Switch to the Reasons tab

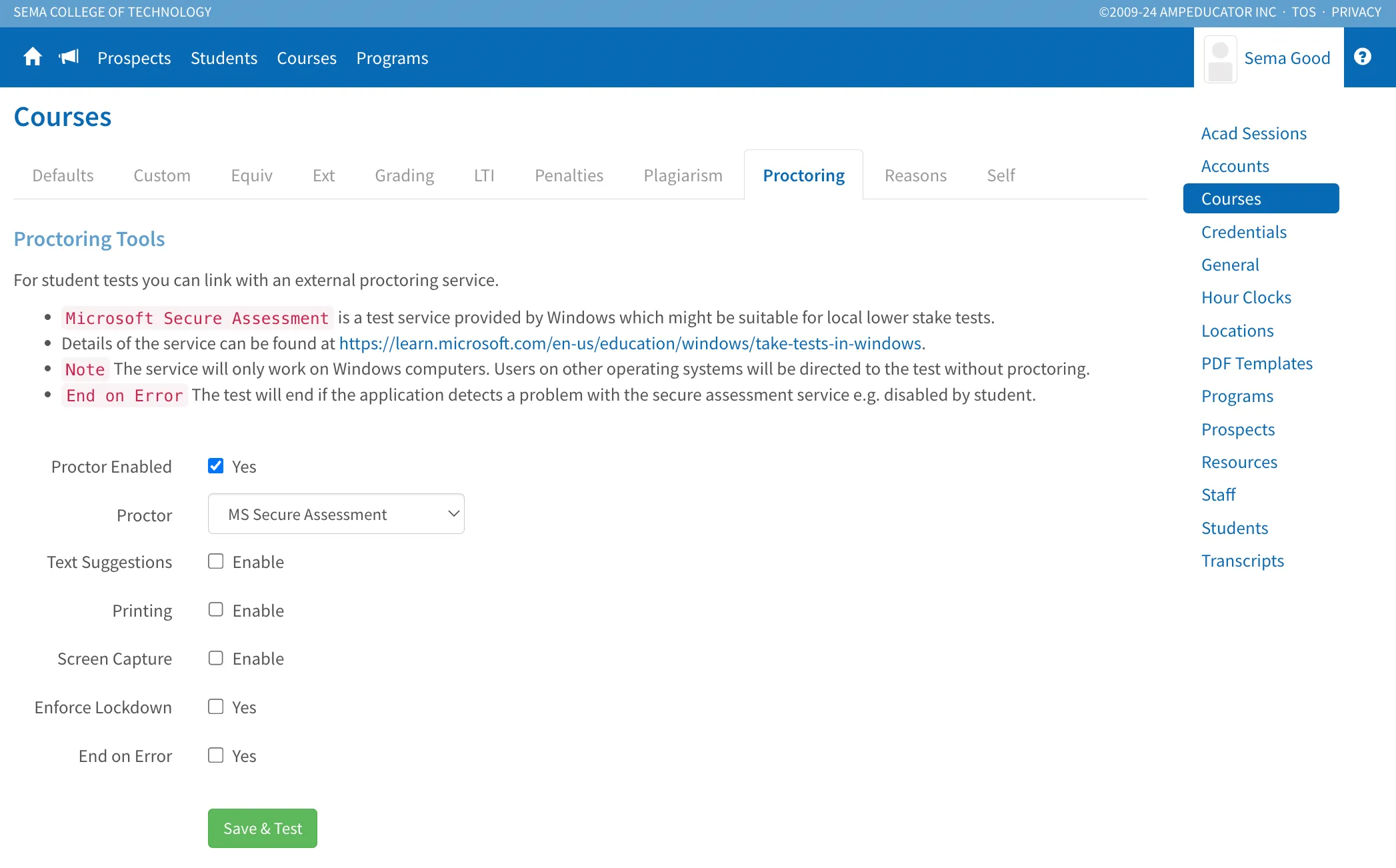coord(916,175)
